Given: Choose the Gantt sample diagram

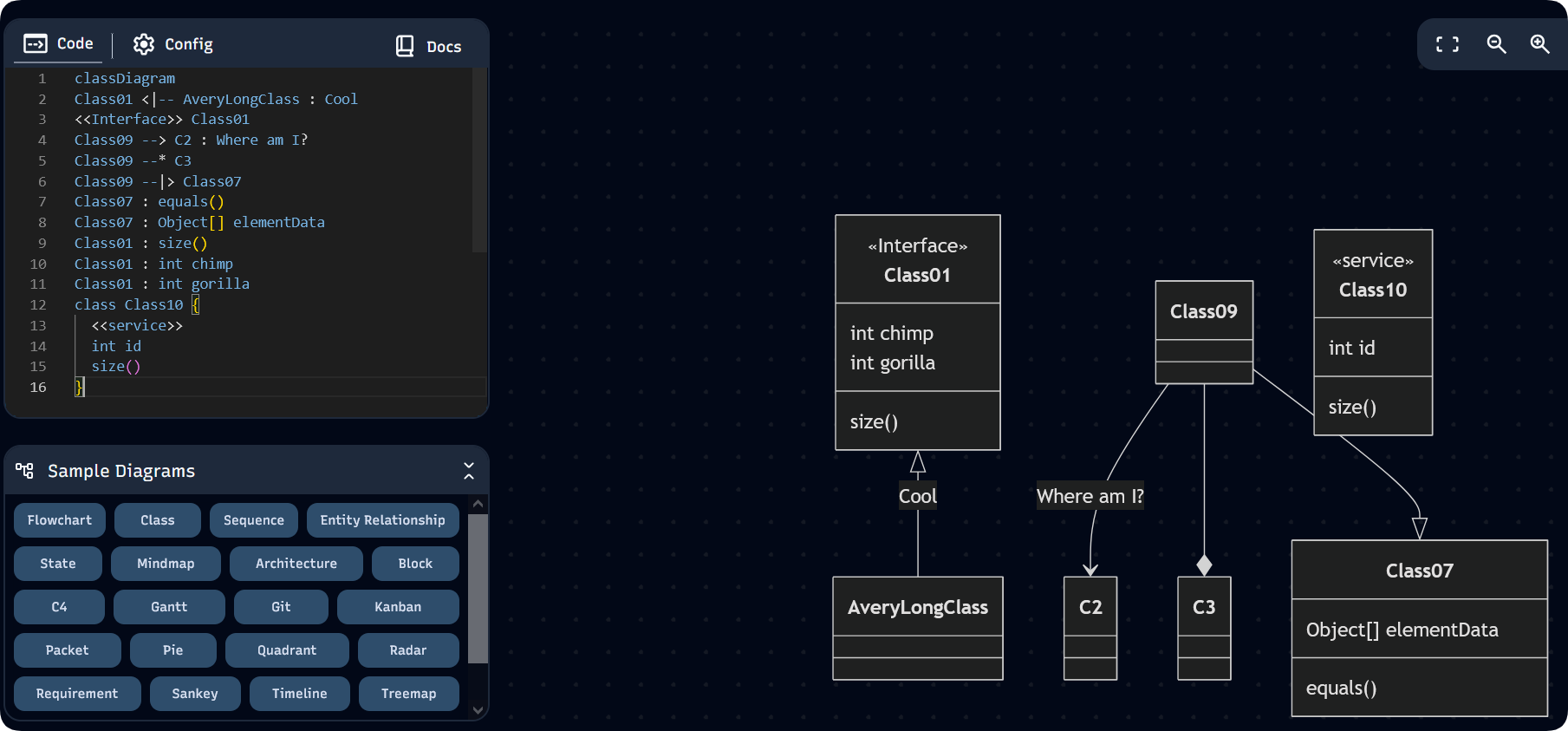Looking at the screenshot, I should 168,607.
